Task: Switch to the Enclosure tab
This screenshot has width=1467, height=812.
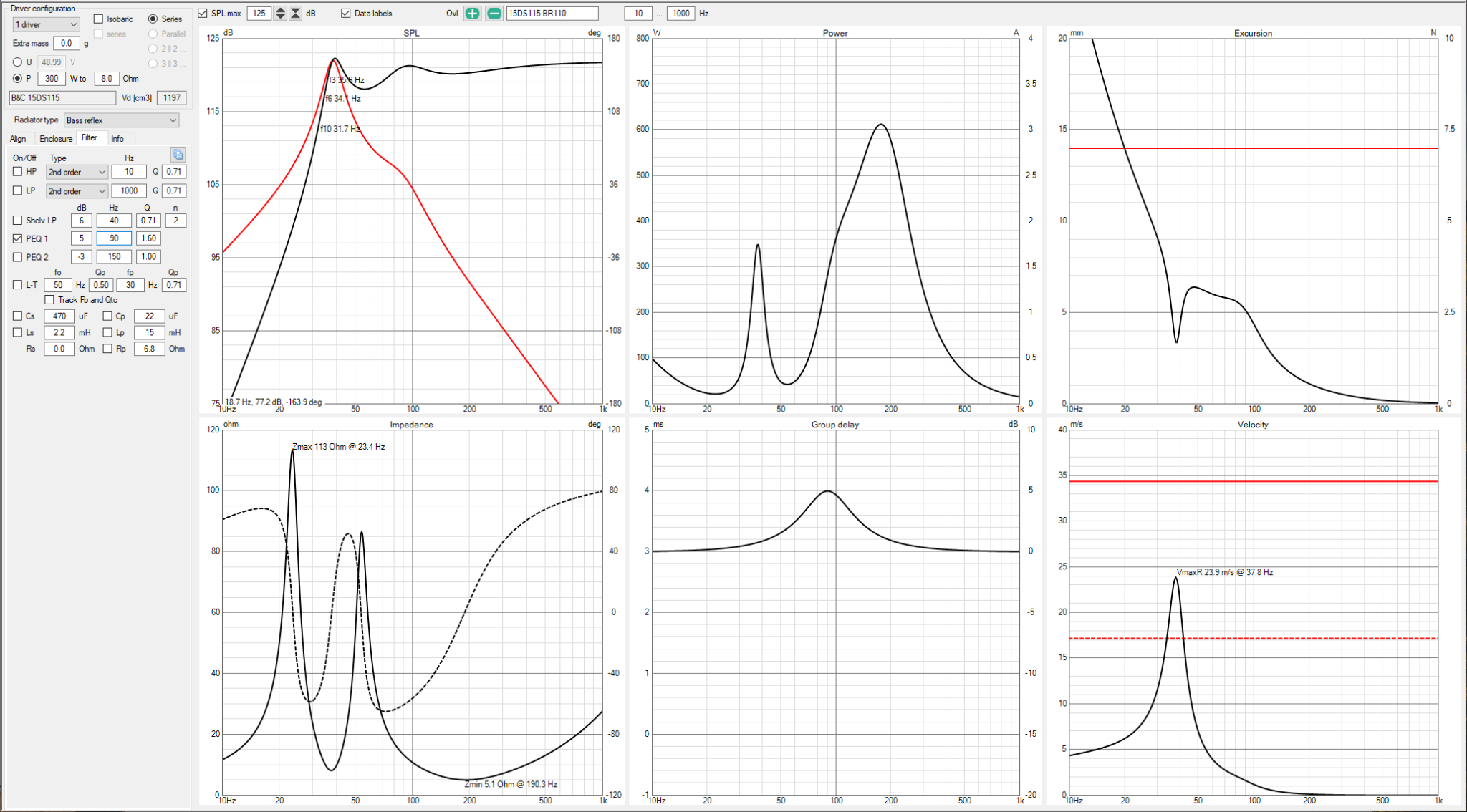Action: [x=56, y=139]
